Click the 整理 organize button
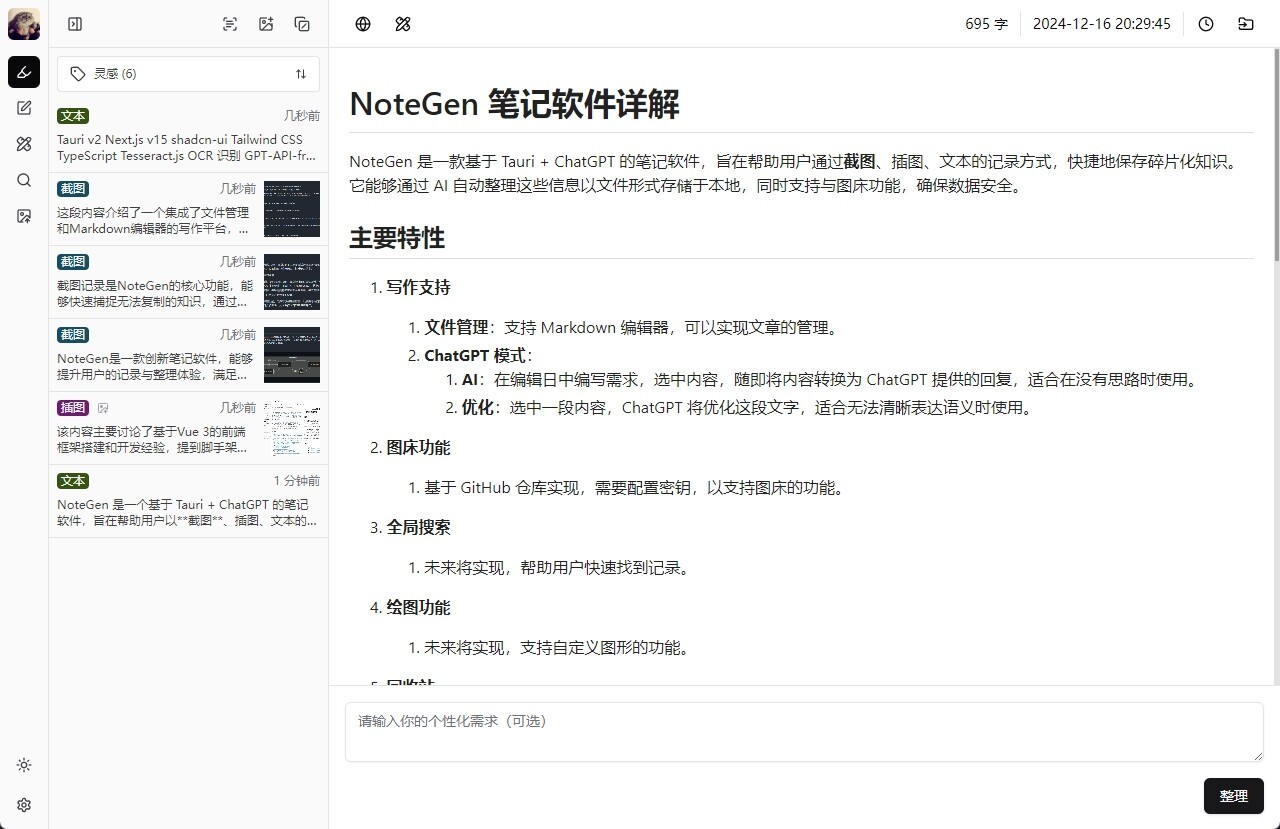 click(1234, 796)
